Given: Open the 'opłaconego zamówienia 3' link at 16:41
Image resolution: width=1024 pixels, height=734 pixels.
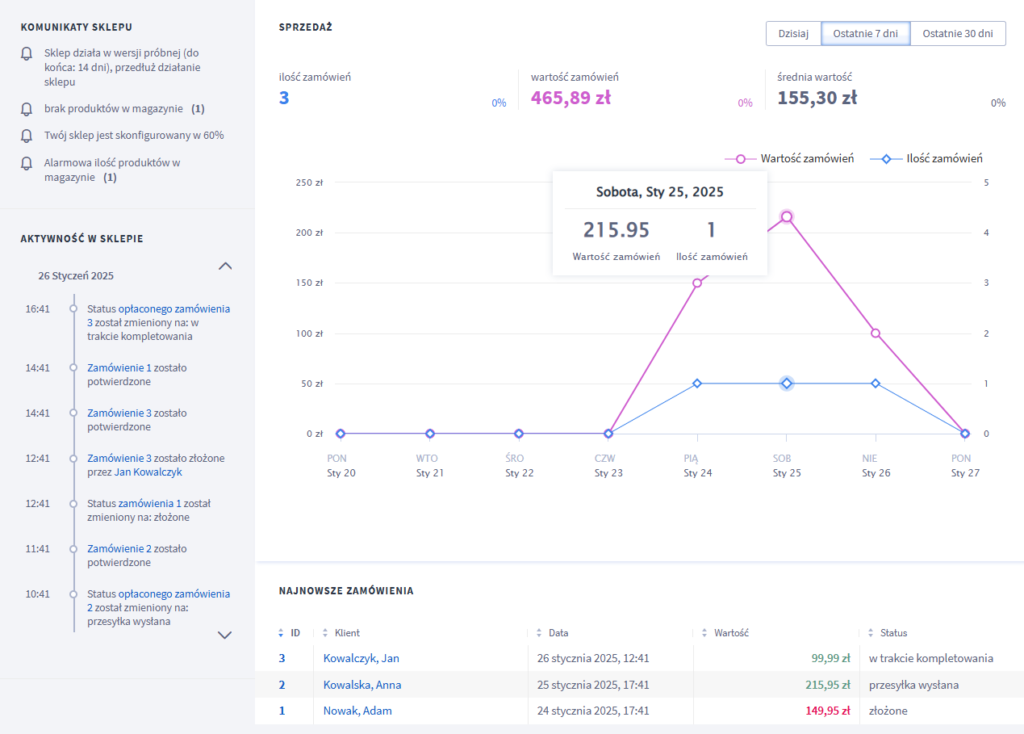Looking at the screenshot, I should coord(159,315).
